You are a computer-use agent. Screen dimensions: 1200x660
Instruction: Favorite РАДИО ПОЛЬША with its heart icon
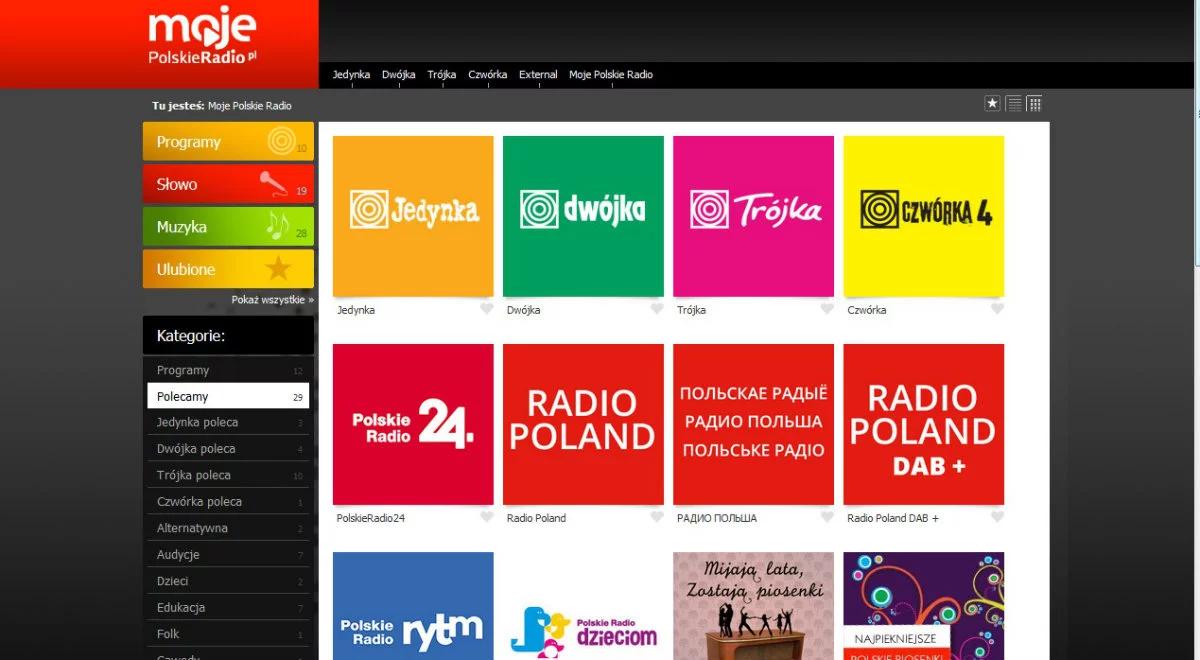click(x=827, y=517)
